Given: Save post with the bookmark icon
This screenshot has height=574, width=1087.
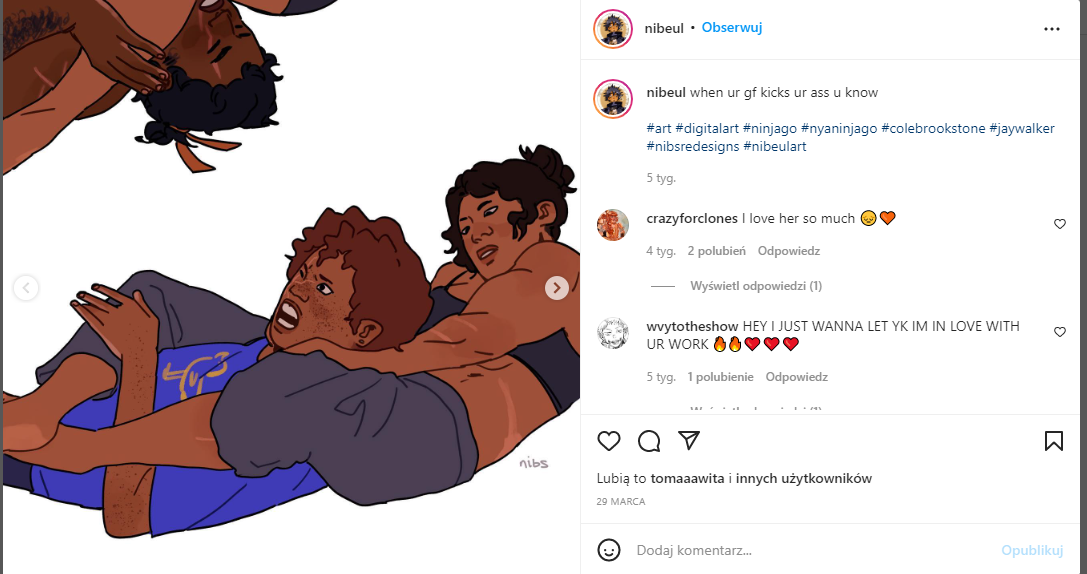Looking at the screenshot, I should (x=1054, y=441).
